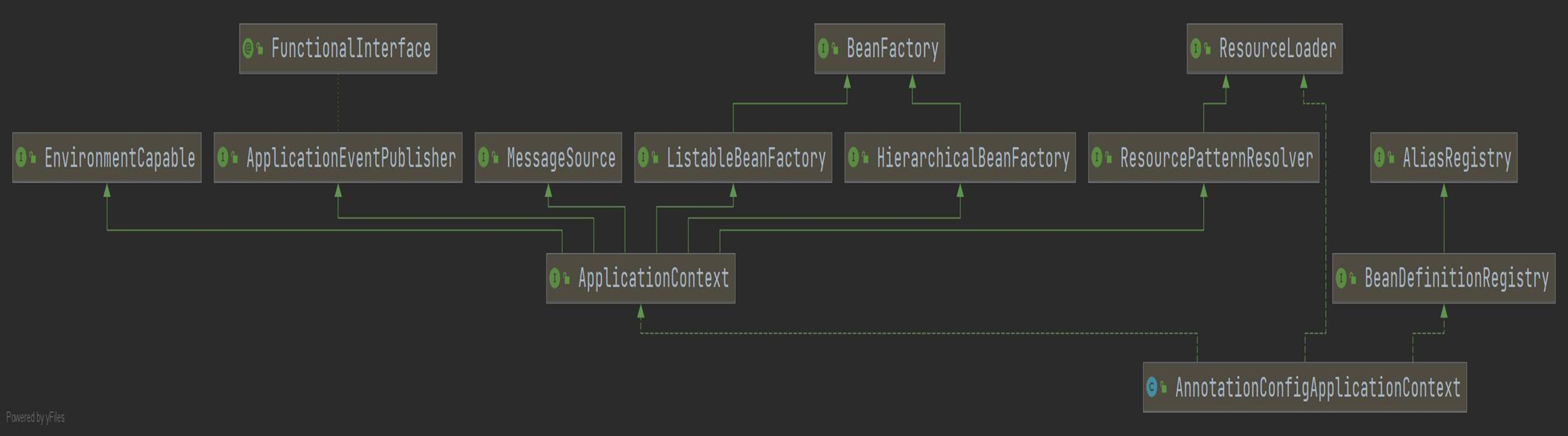Click the interface icon on BeanFactory
The image size is (1568, 436).
tap(823, 49)
